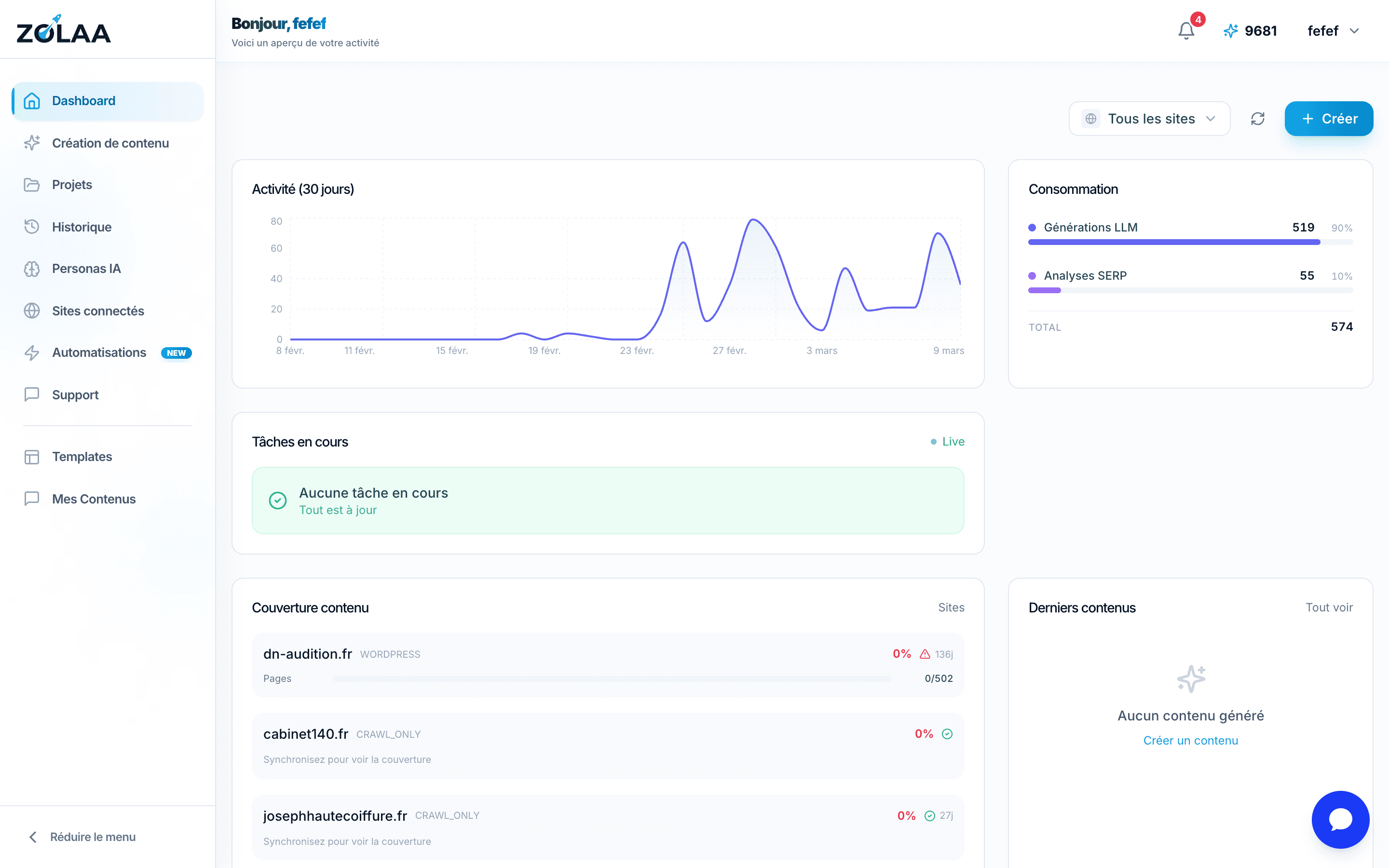Click the Automatisations lightning icon
The height and width of the screenshot is (868, 1389).
pyautogui.click(x=31, y=353)
